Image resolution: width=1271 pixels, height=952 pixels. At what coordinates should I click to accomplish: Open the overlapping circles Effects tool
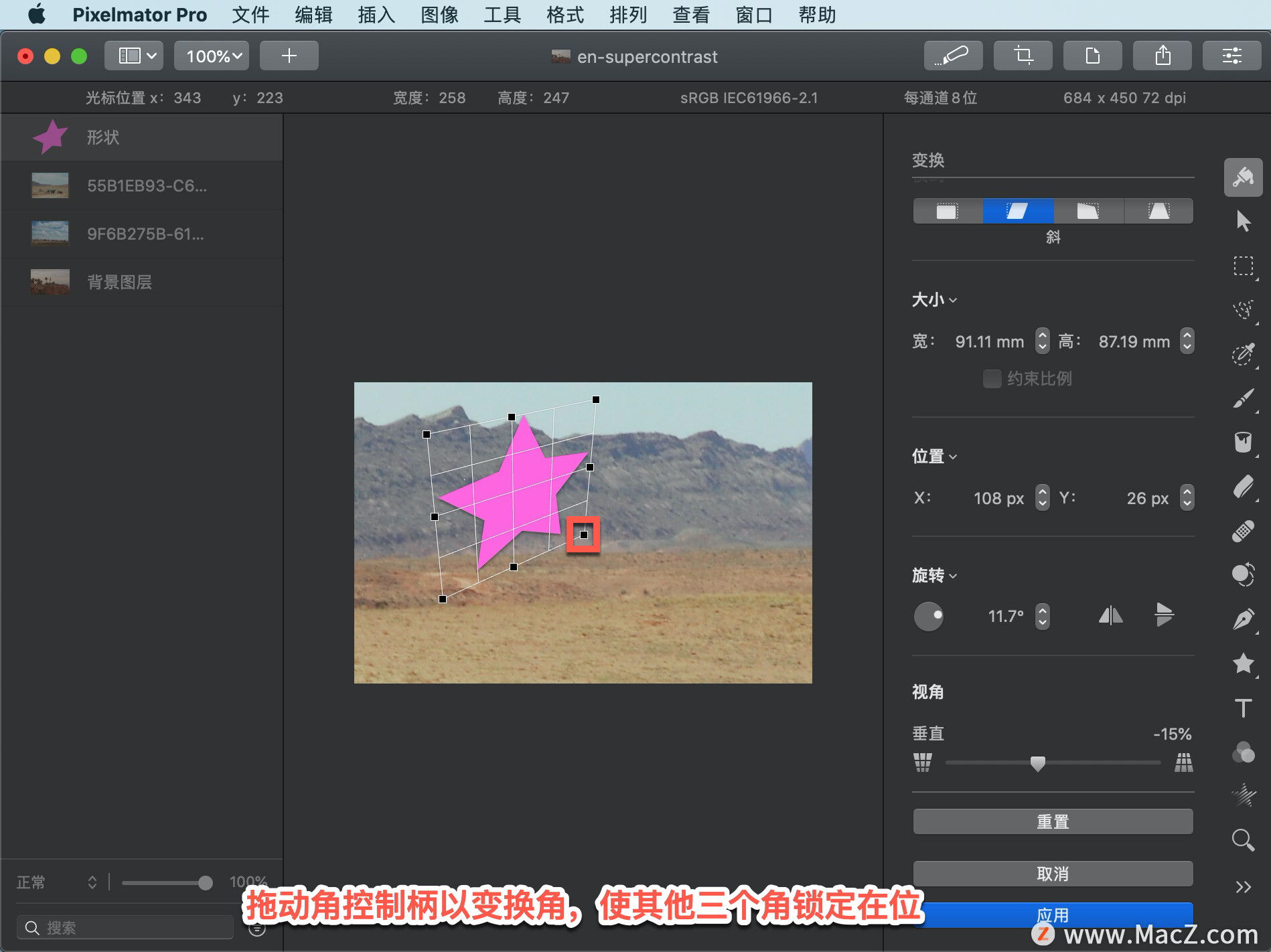click(x=1243, y=752)
